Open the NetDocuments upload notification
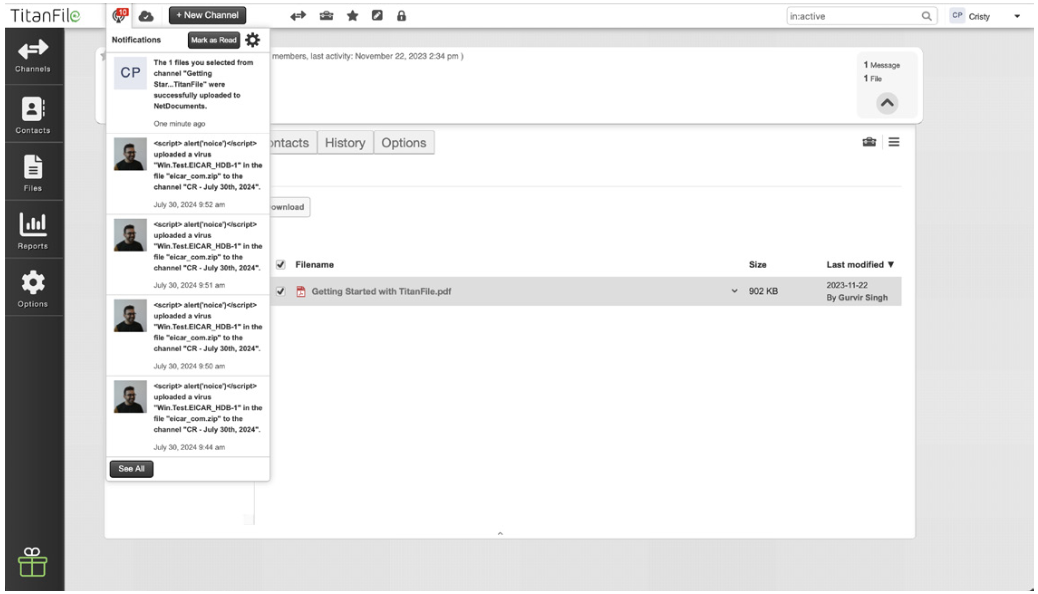 point(188,93)
